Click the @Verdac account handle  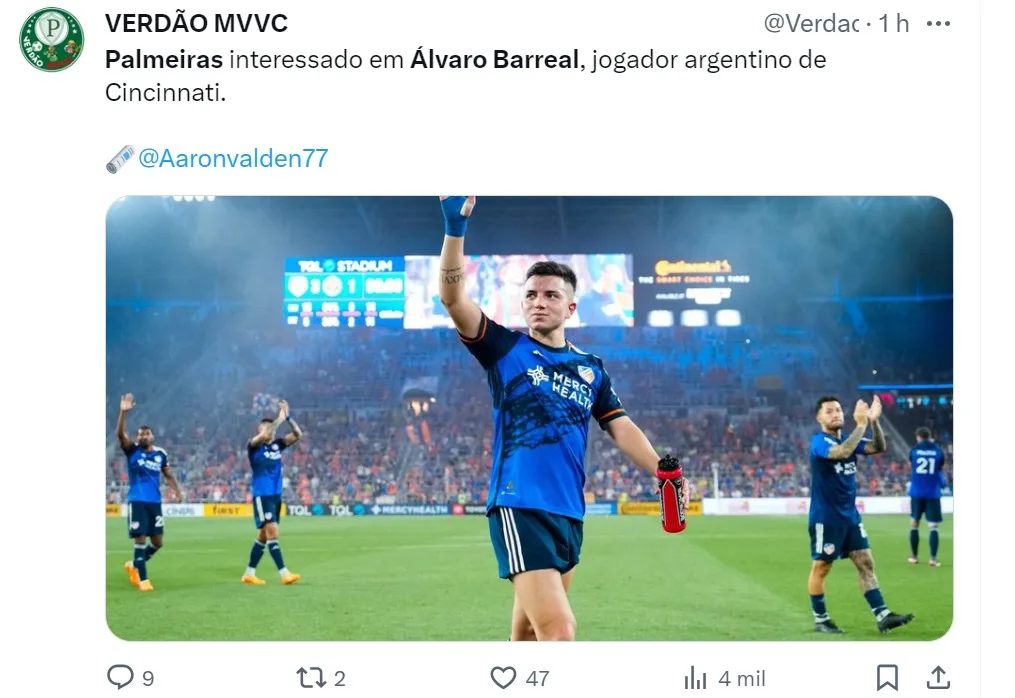click(812, 24)
